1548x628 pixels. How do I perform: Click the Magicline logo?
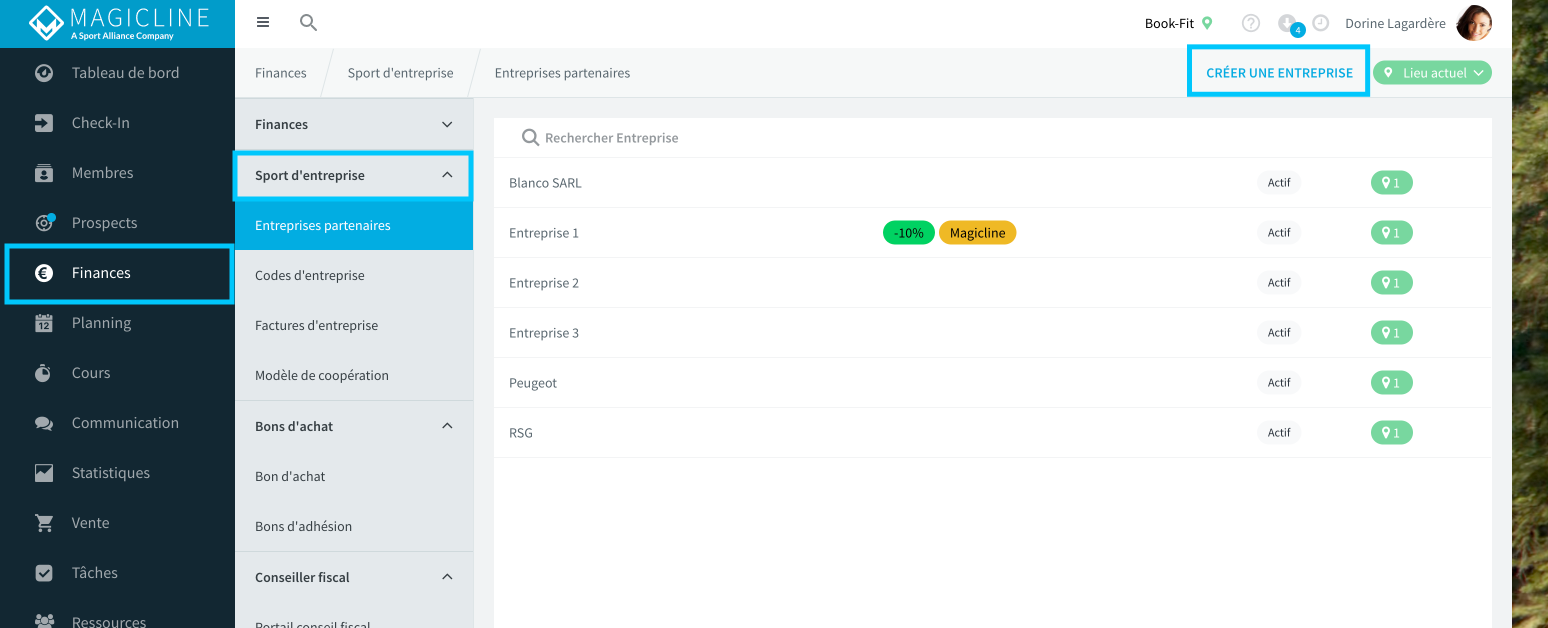pyautogui.click(x=118, y=23)
